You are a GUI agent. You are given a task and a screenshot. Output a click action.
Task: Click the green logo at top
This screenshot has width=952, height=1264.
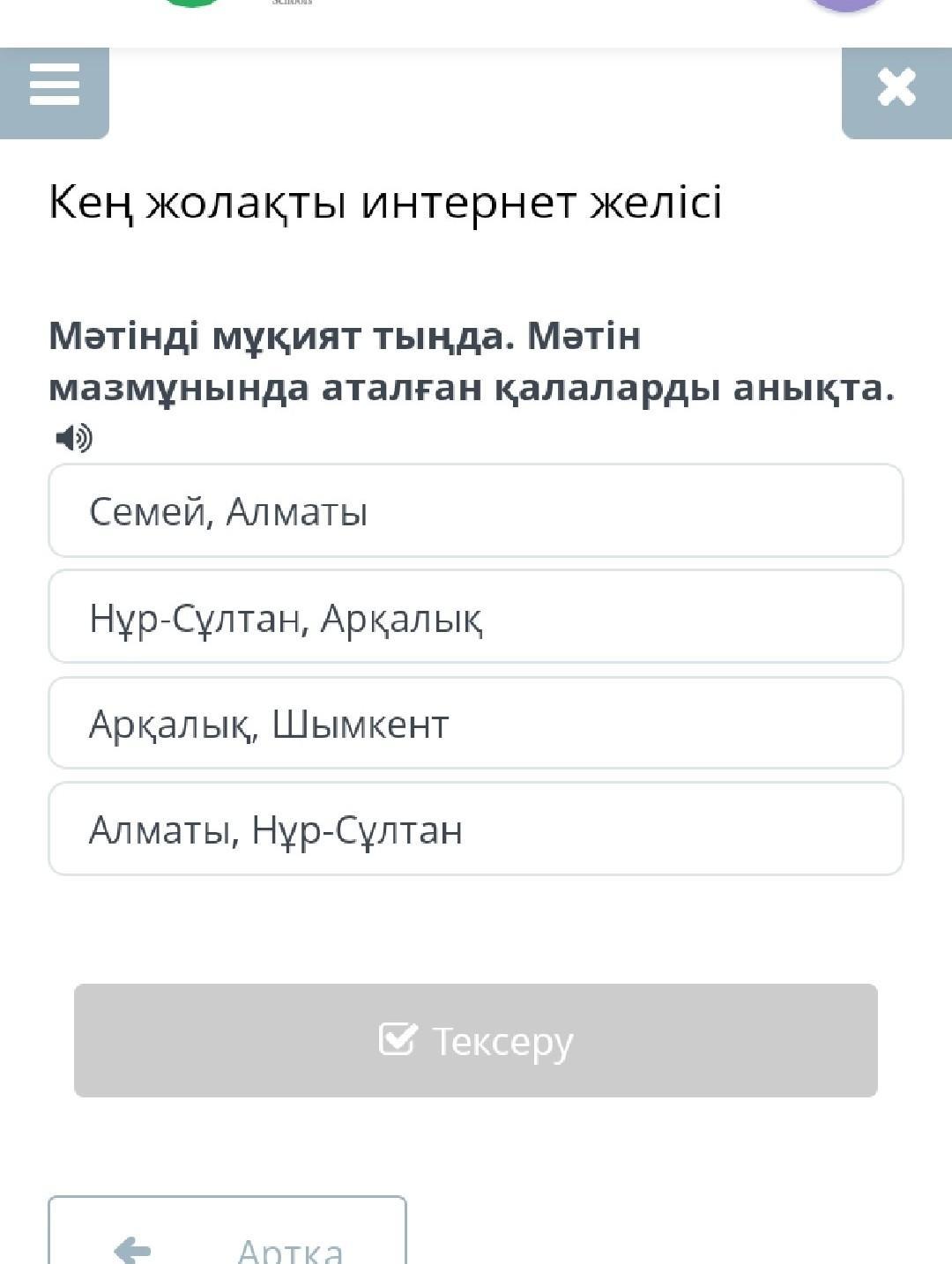tap(192, 4)
